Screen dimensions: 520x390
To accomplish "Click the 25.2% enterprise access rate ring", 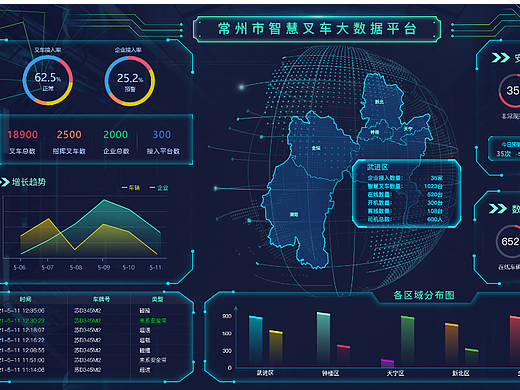I will (x=130, y=81).
